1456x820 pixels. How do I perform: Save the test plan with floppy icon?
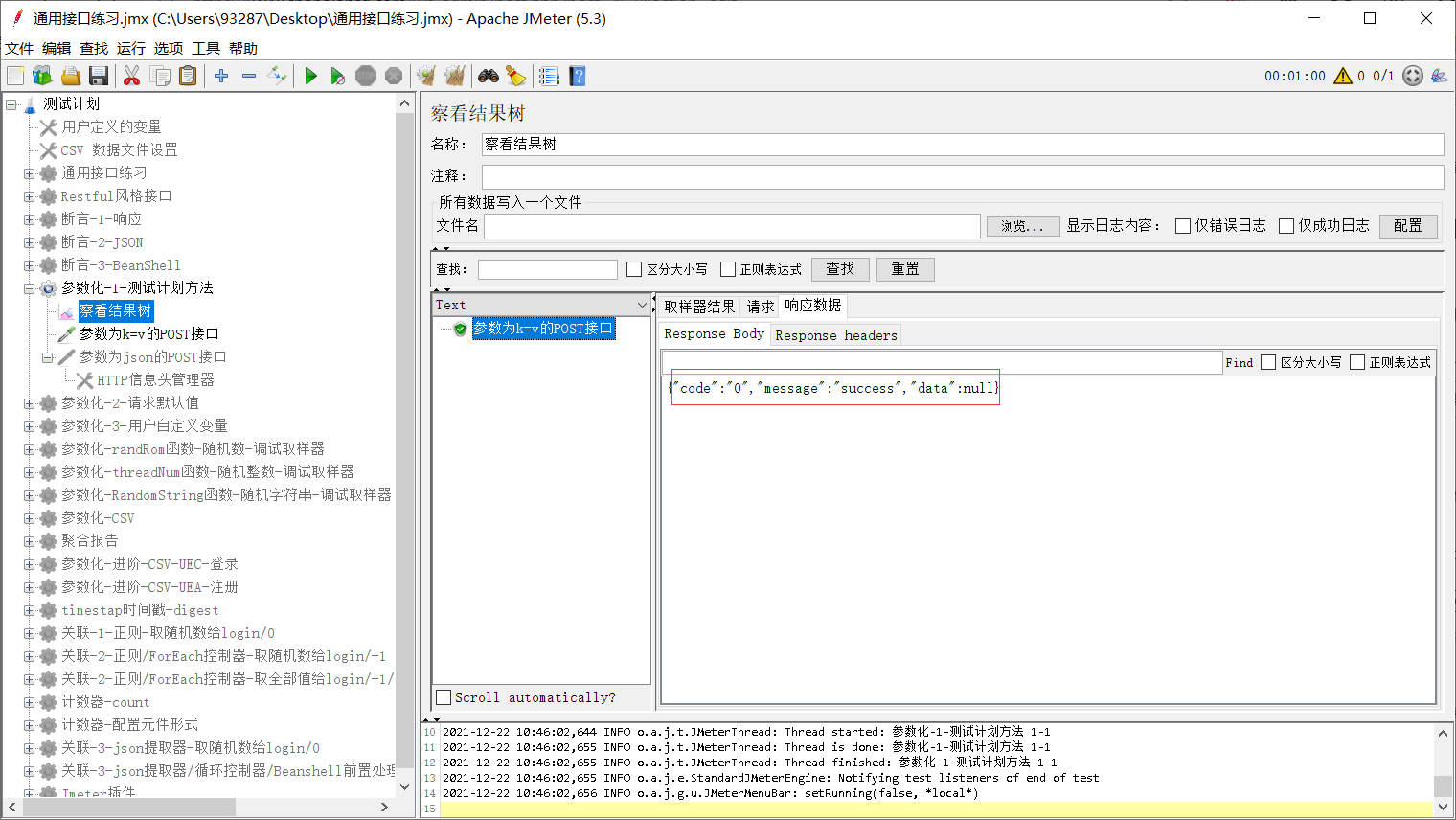click(98, 76)
